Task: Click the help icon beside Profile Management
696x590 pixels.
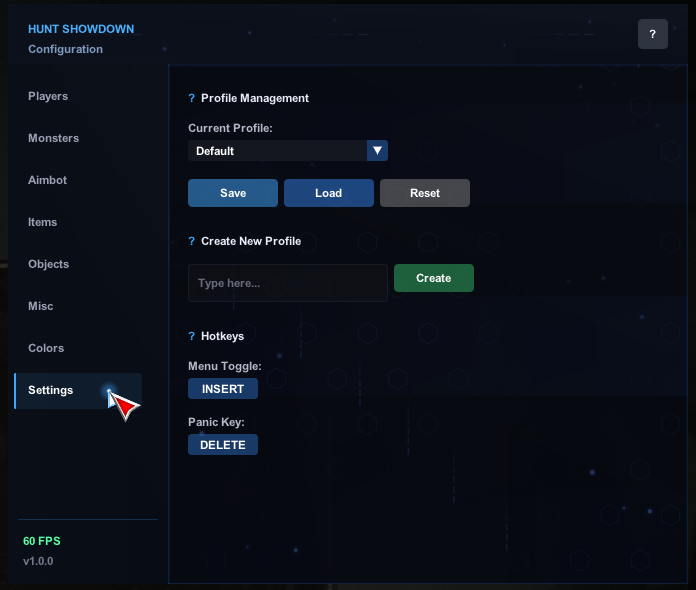Action: (191, 98)
